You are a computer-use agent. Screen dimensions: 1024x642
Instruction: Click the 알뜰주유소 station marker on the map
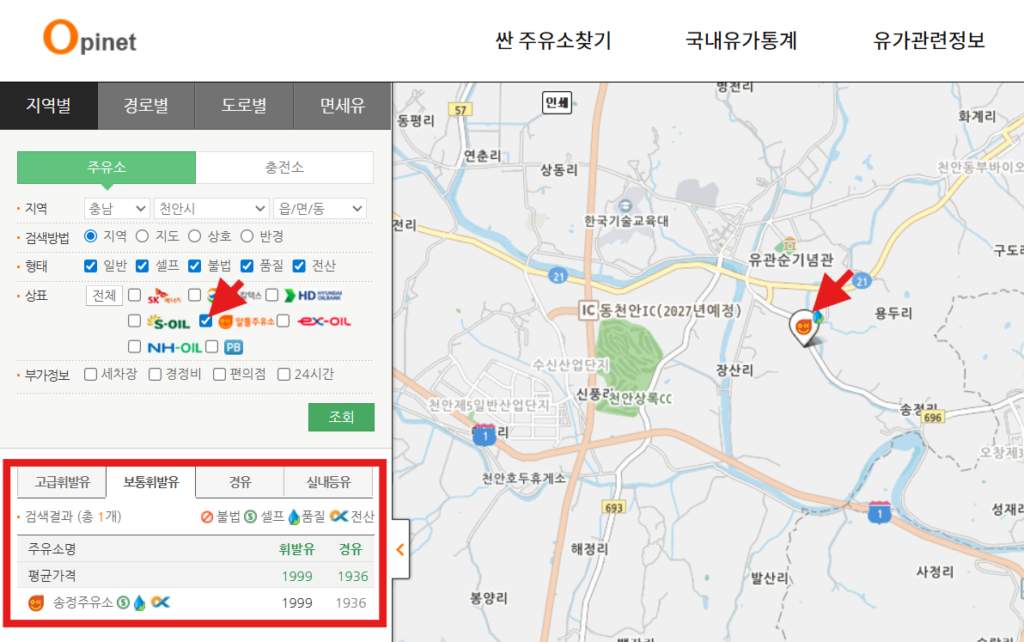(x=802, y=324)
